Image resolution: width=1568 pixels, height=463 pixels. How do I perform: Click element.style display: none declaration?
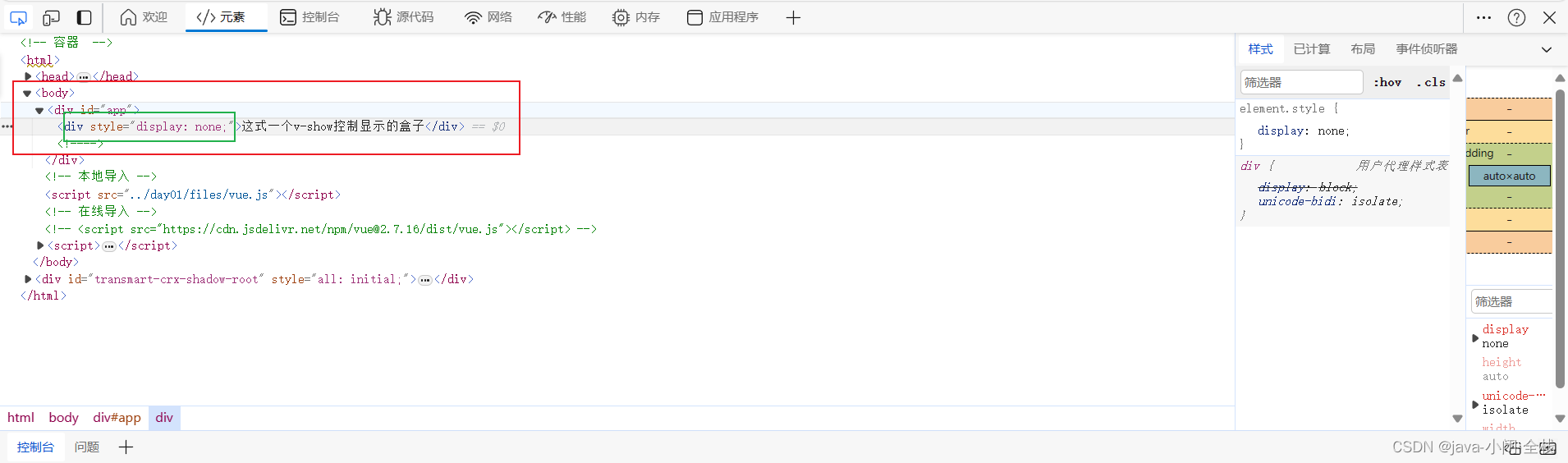pyautogui.click(x=1304, y=131)
